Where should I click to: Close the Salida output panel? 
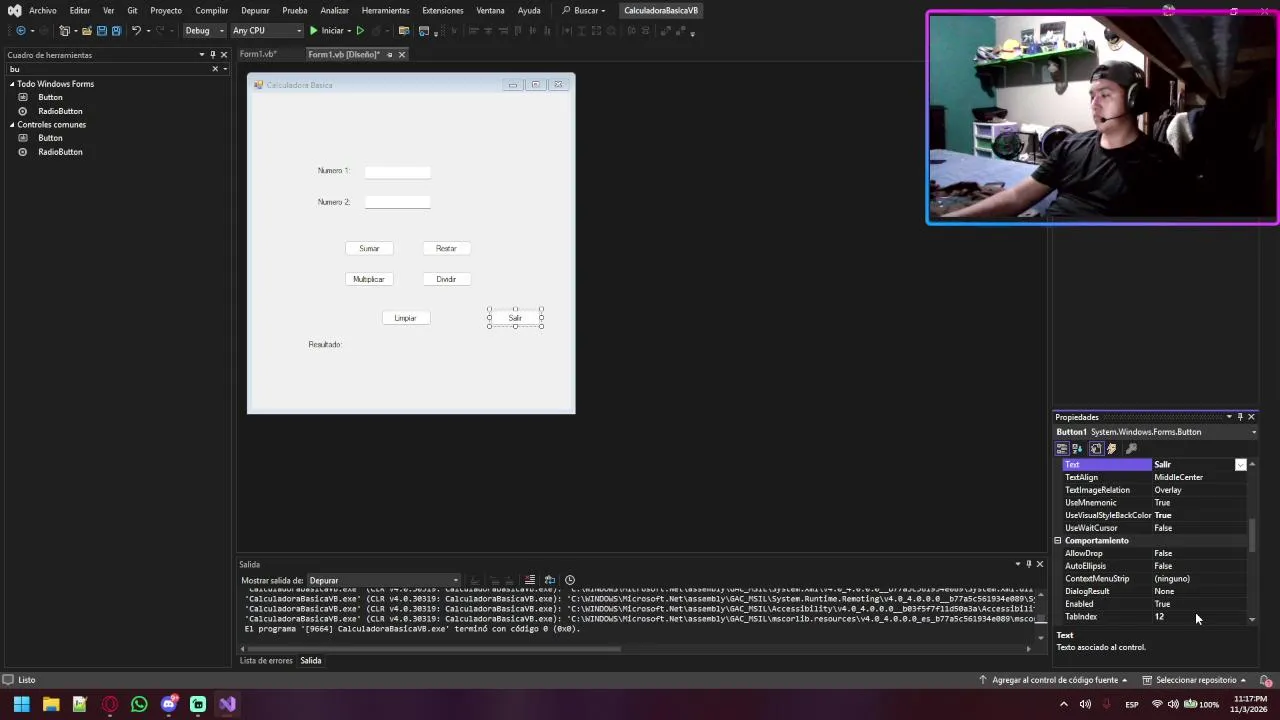tap(1039, 564)
